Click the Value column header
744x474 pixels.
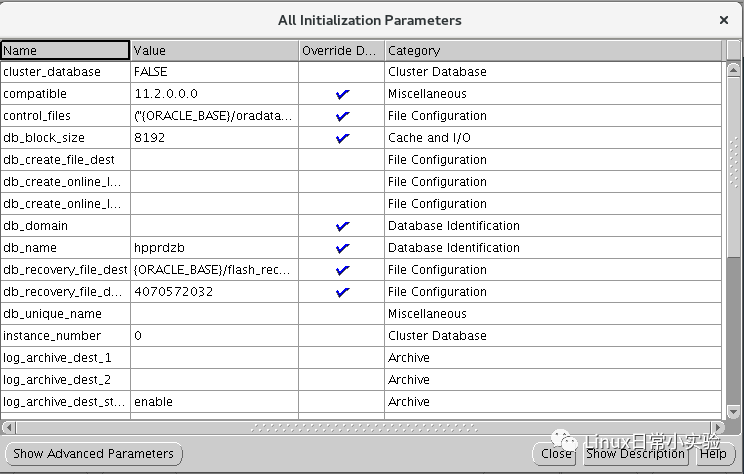click(x=213, y=50)
